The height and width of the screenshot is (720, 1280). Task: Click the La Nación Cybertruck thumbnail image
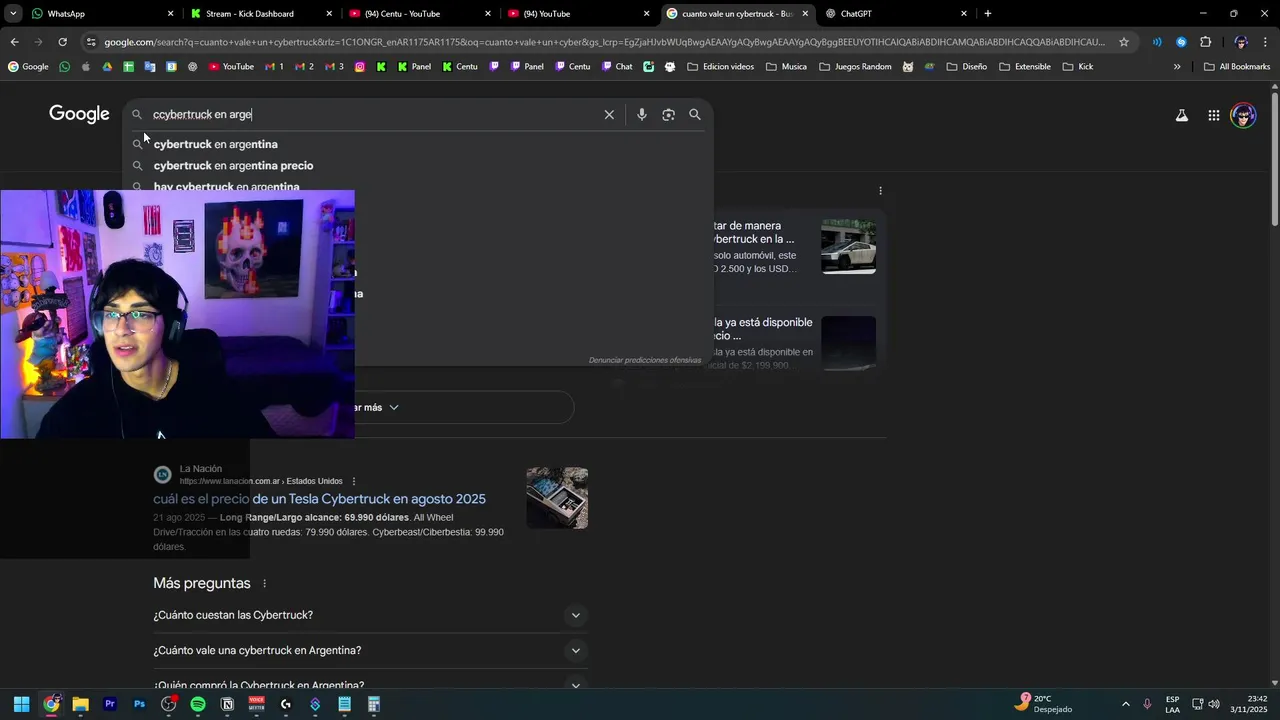point(557,498)
